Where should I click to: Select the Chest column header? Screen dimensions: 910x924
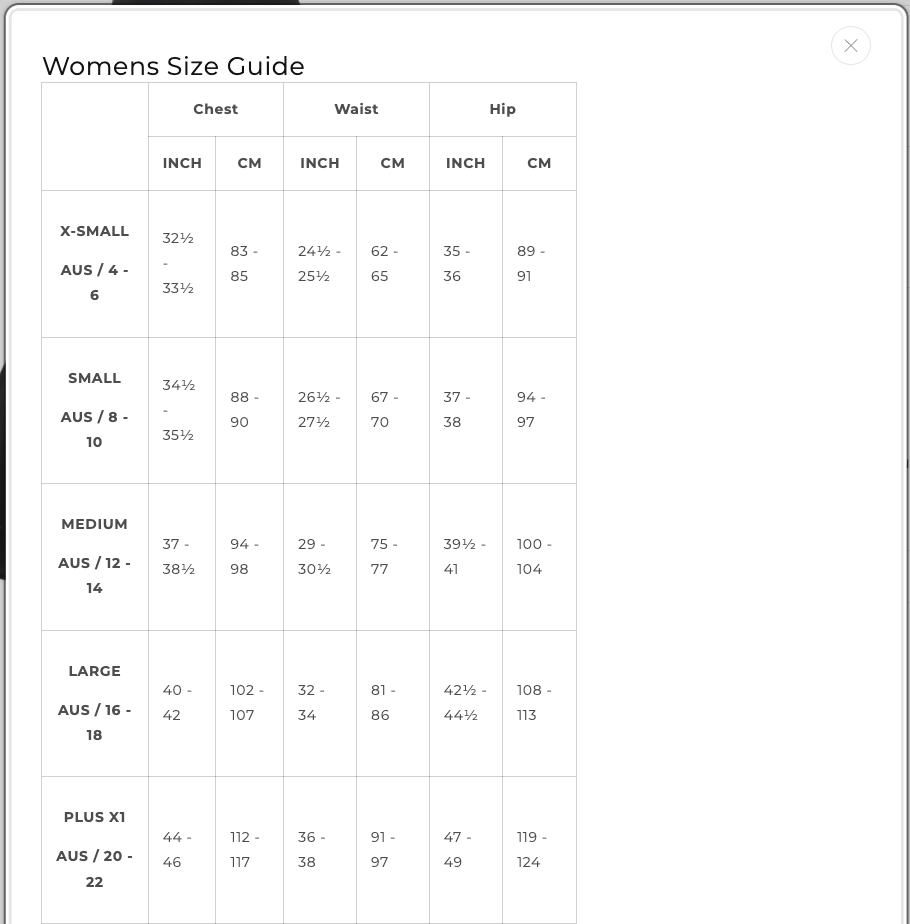pyautogui.click(x=216, y=109)
